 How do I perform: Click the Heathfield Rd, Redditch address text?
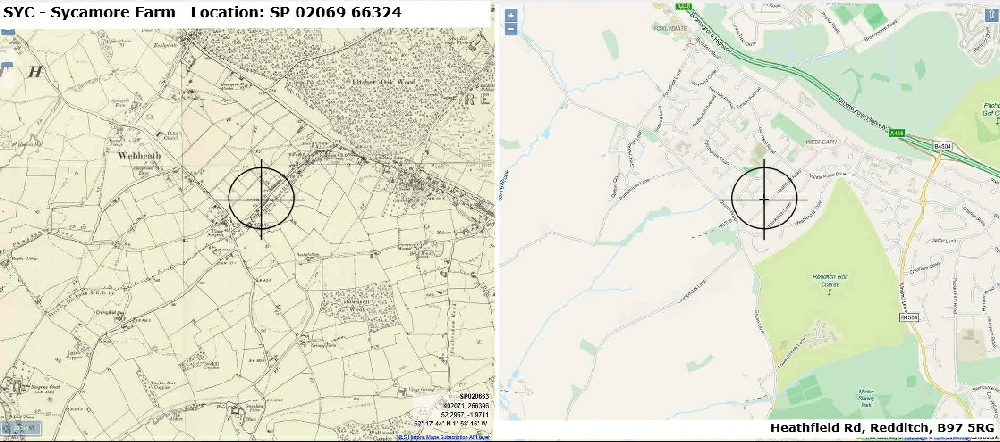pos(881,428)
